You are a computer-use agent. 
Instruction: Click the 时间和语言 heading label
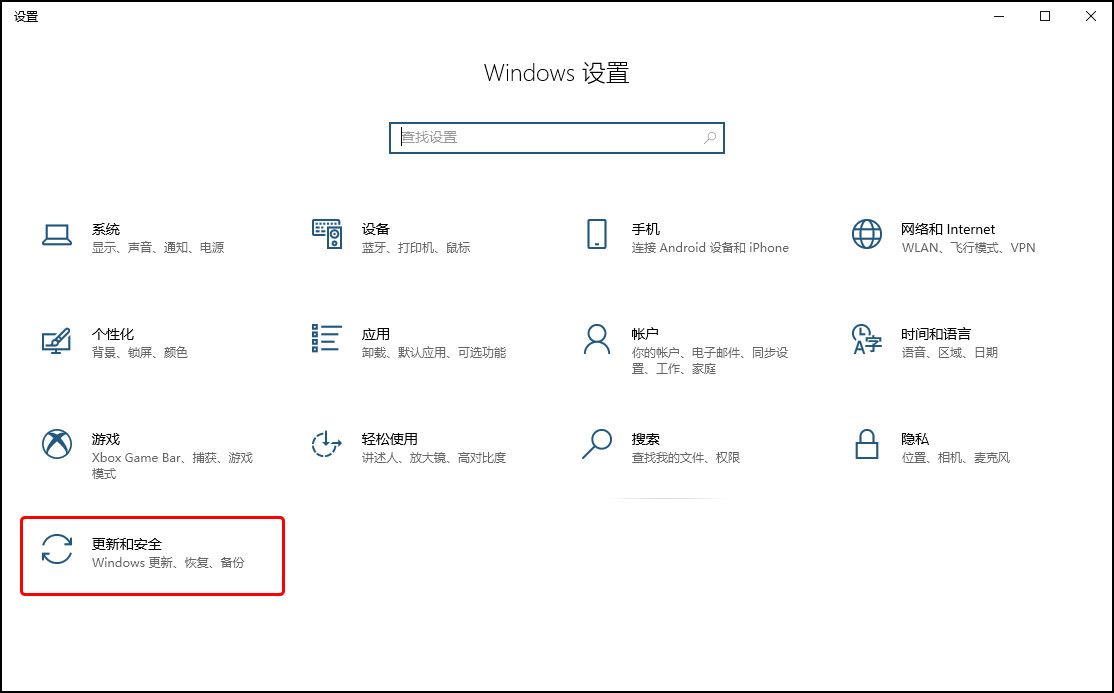coord(936,334)
